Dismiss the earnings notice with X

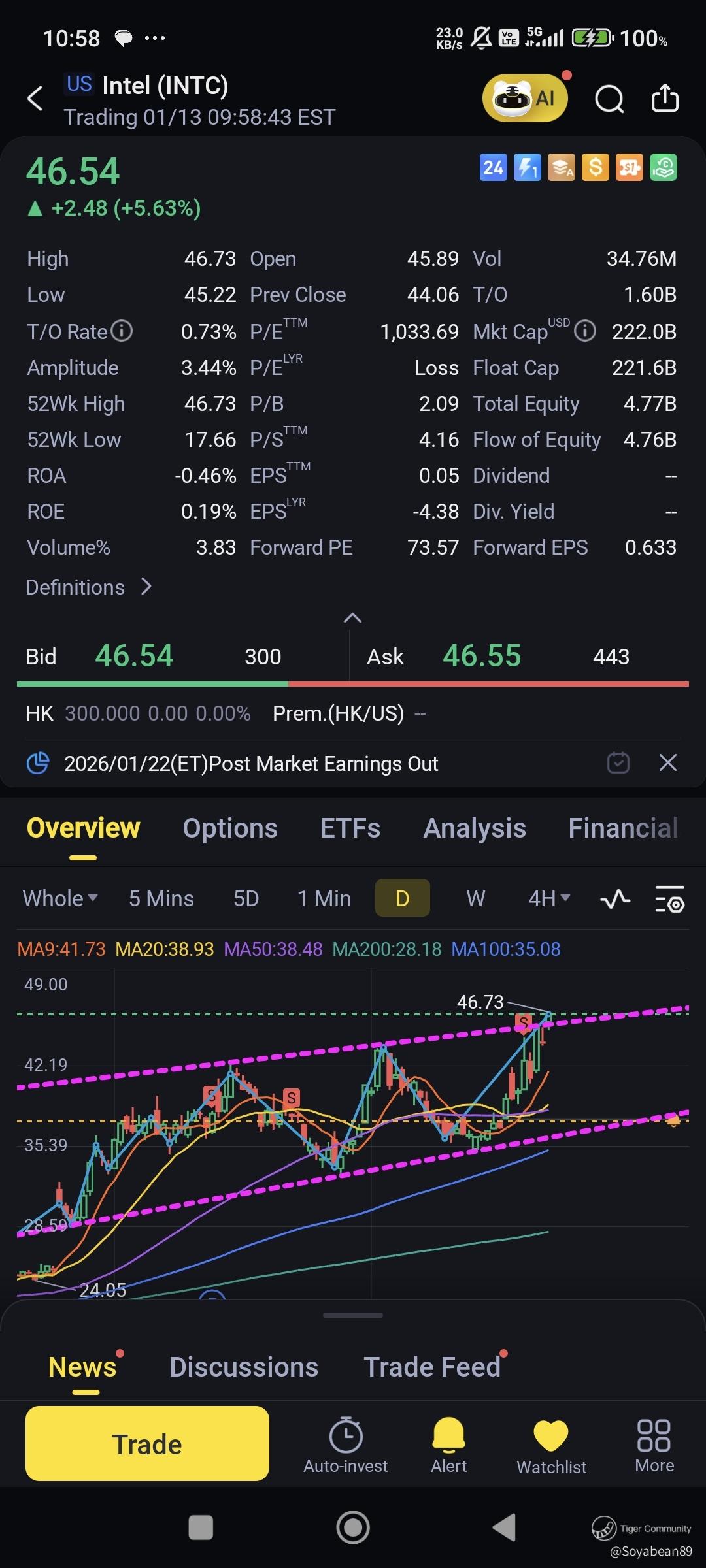click(x=667, y=762)
